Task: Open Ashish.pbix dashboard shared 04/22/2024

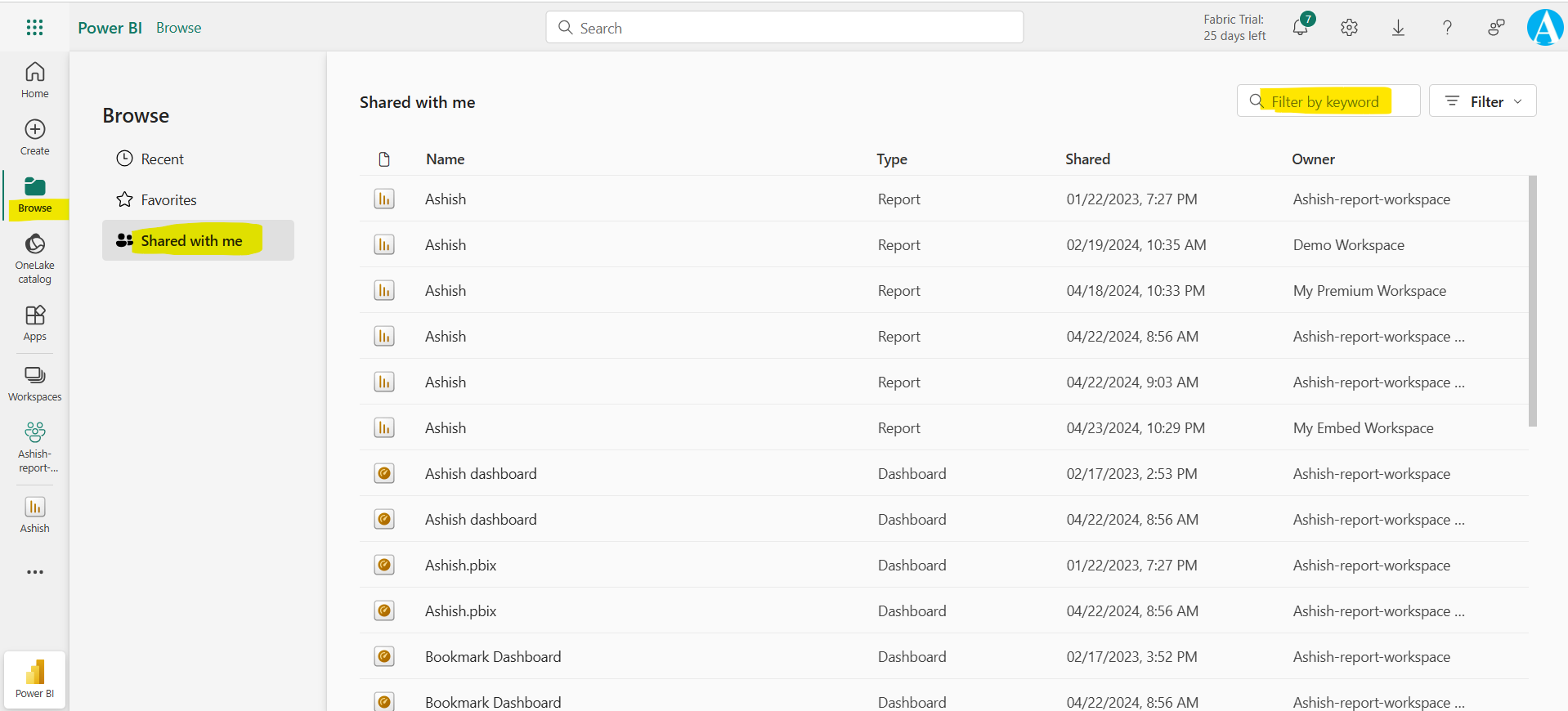Action: pyautogui.click(x=460, y=610)
